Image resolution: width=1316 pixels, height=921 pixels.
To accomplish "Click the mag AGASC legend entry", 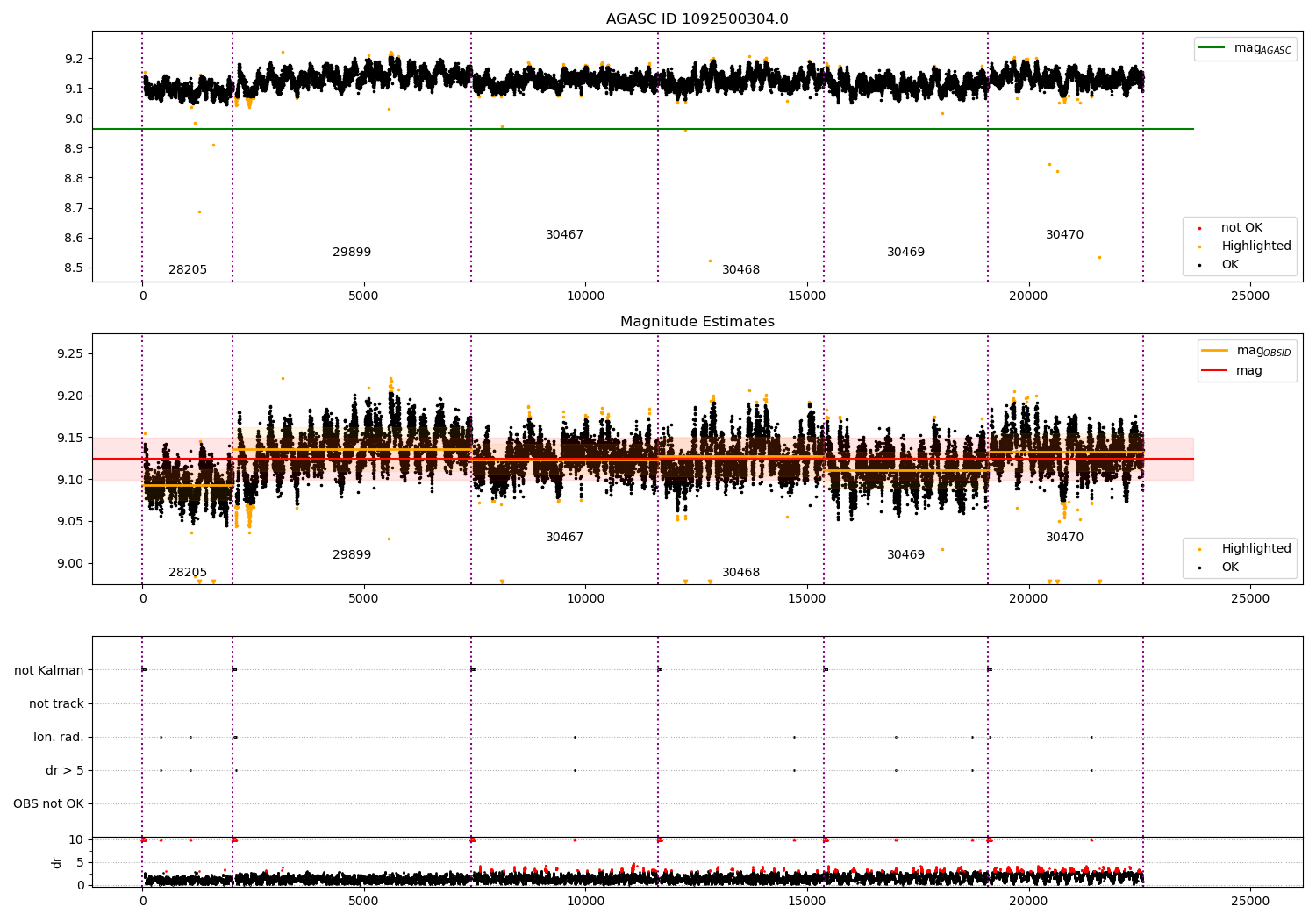I will click(1245, 48).
